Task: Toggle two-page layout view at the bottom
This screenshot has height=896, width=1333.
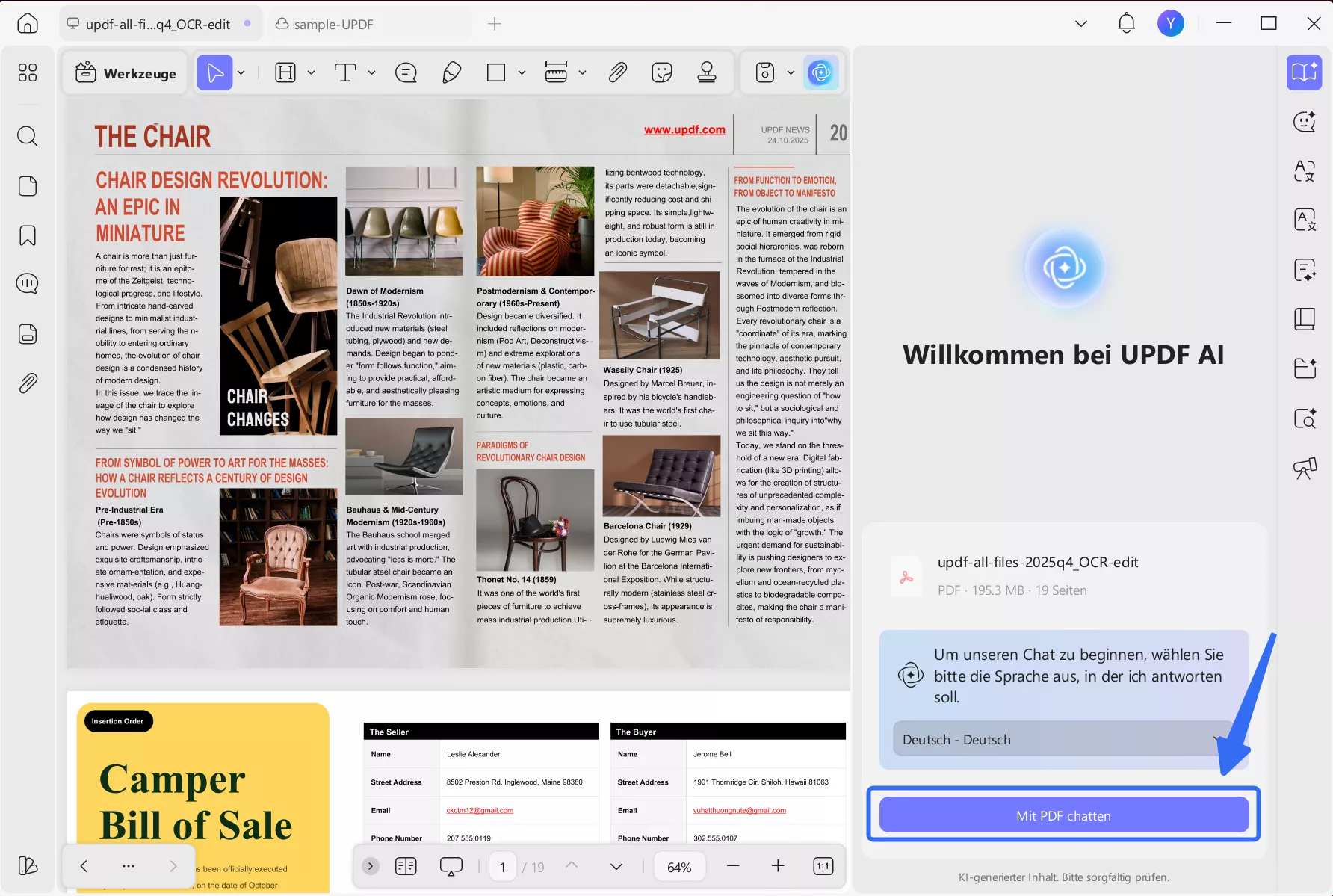Action: [x=406, y=865]
